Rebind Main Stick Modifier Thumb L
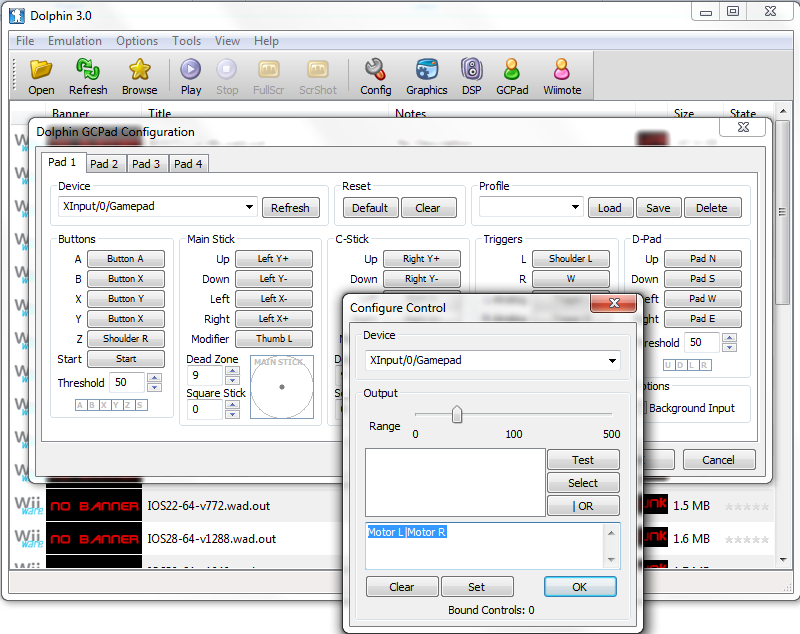Screen dimensions: 800x634 273,339
